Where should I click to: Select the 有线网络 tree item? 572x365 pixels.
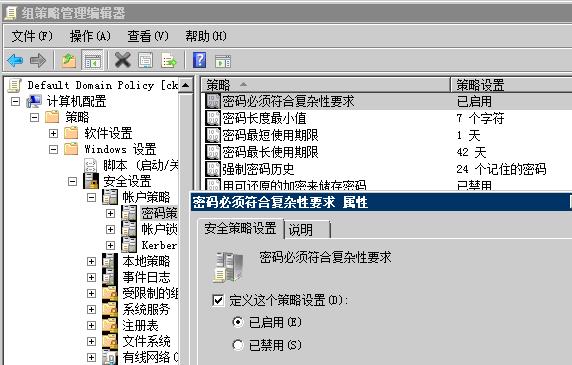pyautogui.click(x=150, y=357)
